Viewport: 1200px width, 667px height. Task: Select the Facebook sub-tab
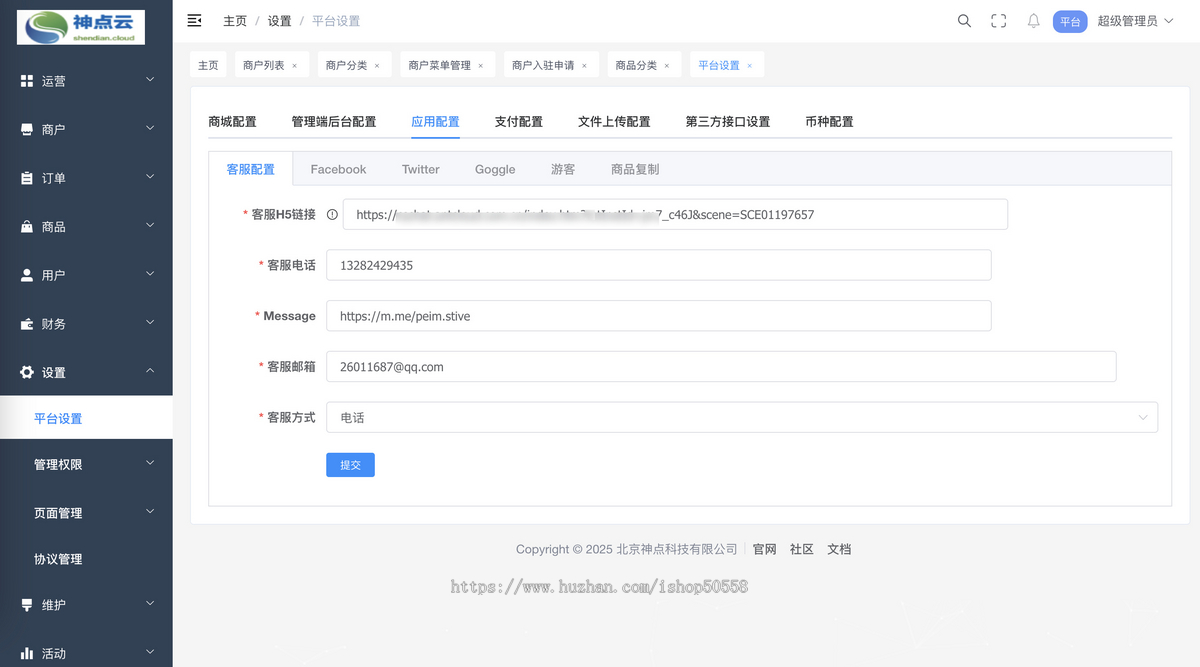(x=338, y=169)
